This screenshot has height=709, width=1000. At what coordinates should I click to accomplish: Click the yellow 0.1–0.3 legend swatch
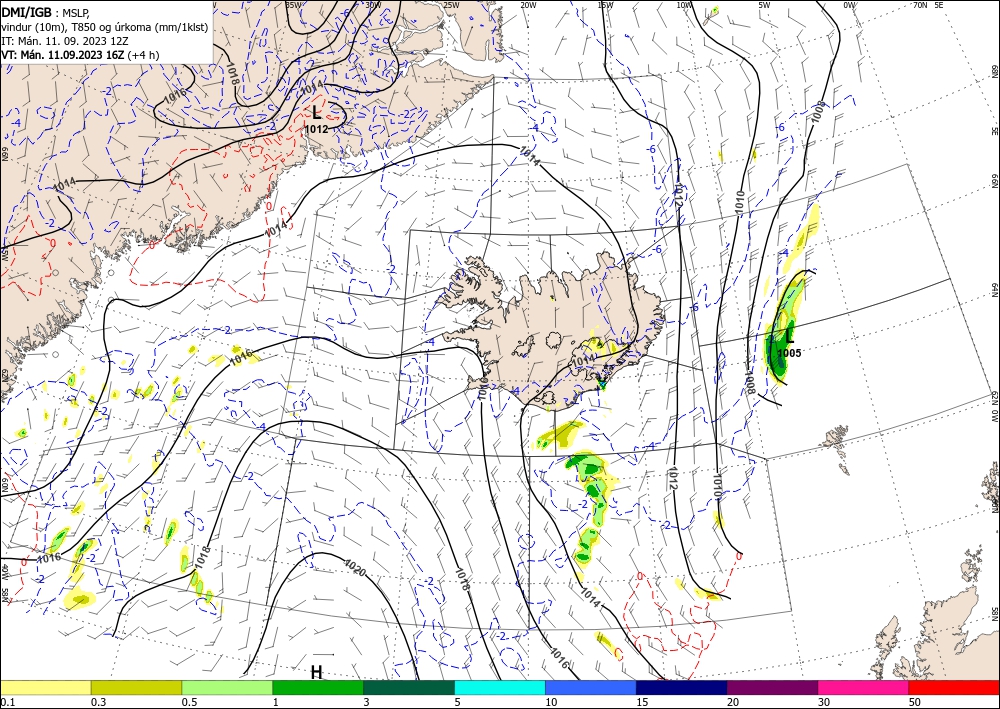click(x=45, y=687)
